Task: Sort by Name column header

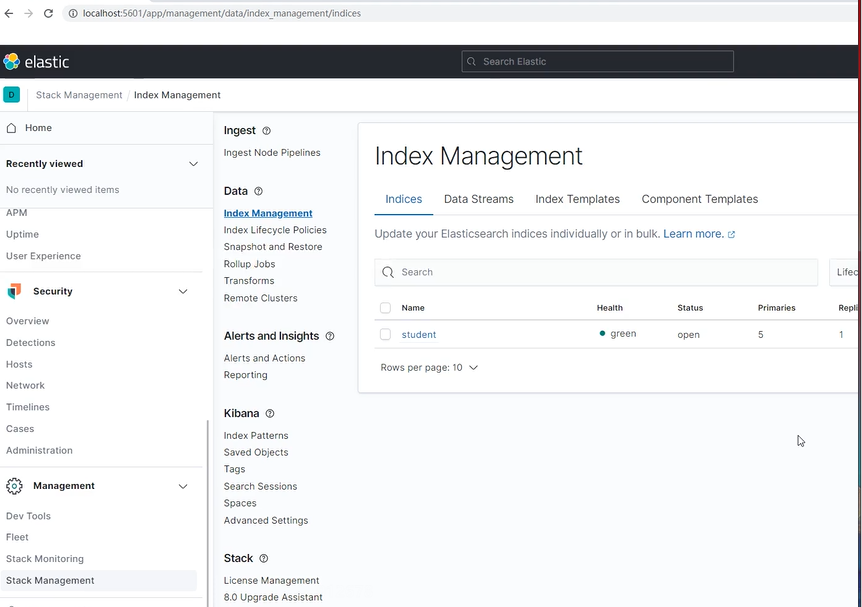Action: click(413, 308)
